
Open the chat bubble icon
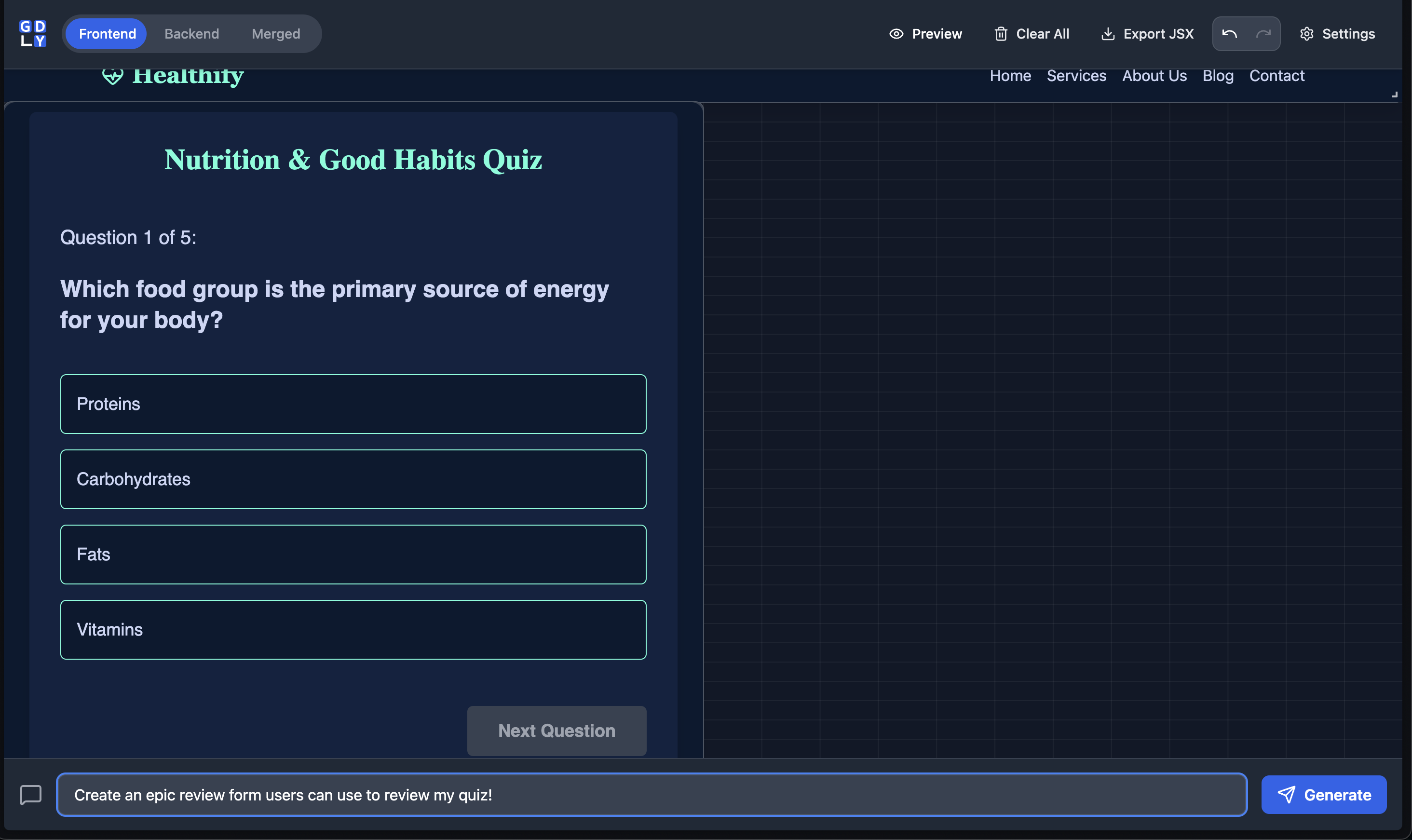pos(30,795)
